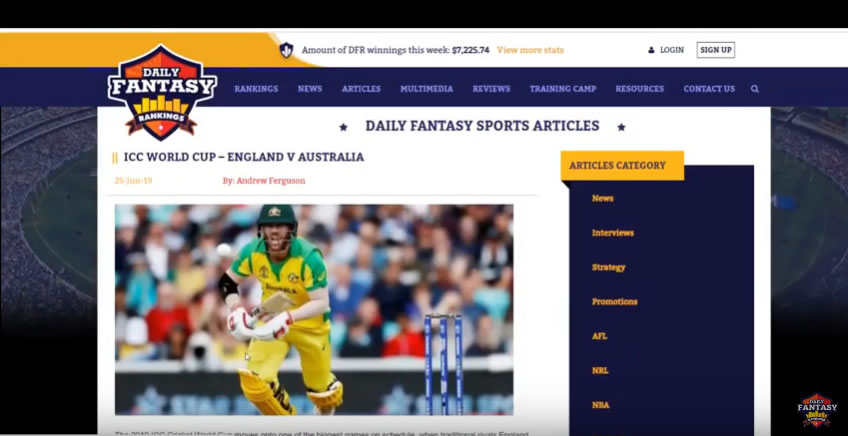The height and width of the screenshot is (436, 848).
Task: Open the MULTIMEDIA menu
Action: coord(427,89)
